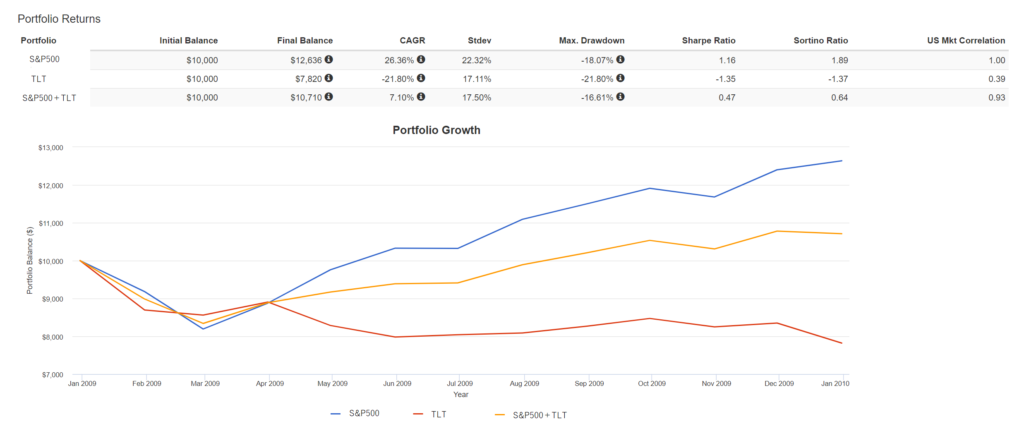The image size is (1024, 443).
Task: Click info icon next to 7.10% CAGR
Action: tap(421, 97)
